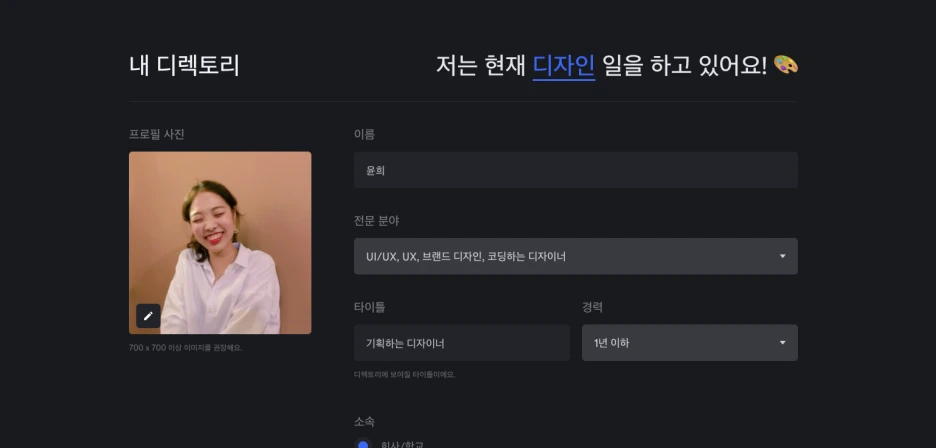Select the 회사/학교 radio button

(x=363, y=445)
